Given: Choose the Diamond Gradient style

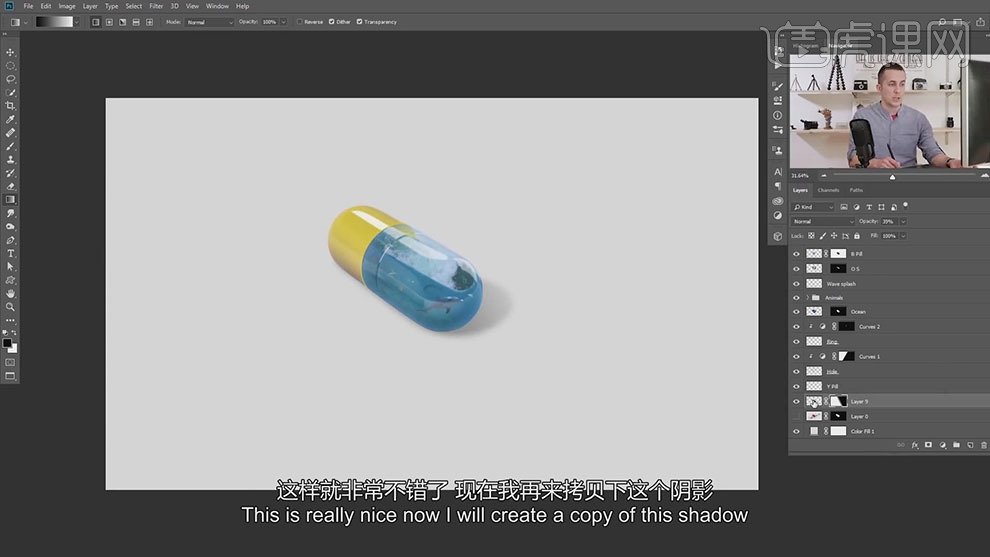Looking at the screenshot, I should 150,22.
